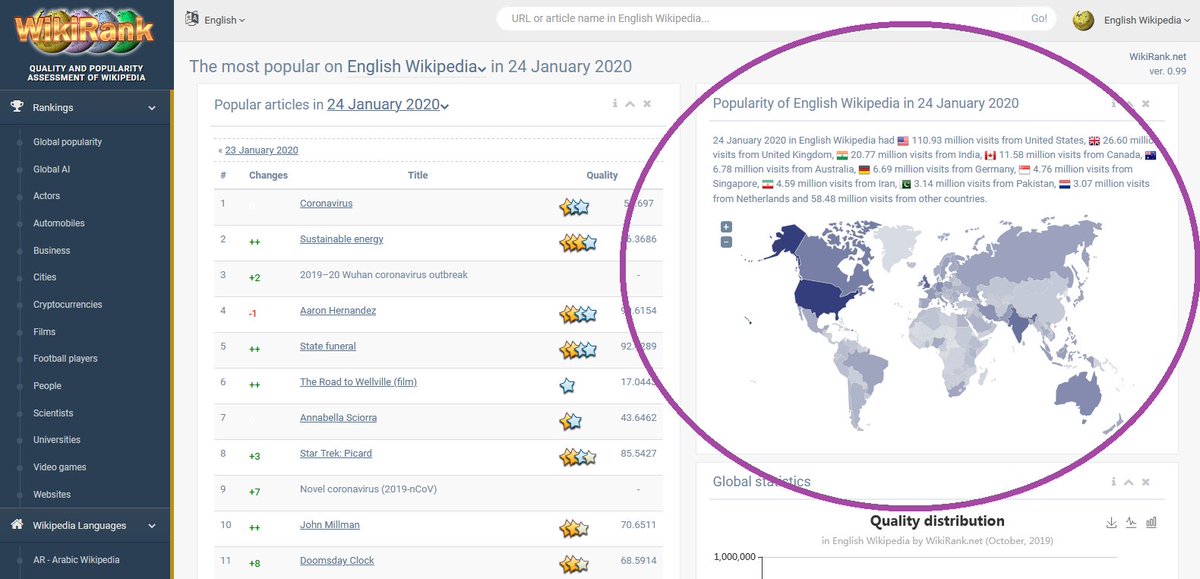Open the Annabella Sciorra article link

point(338,417)
